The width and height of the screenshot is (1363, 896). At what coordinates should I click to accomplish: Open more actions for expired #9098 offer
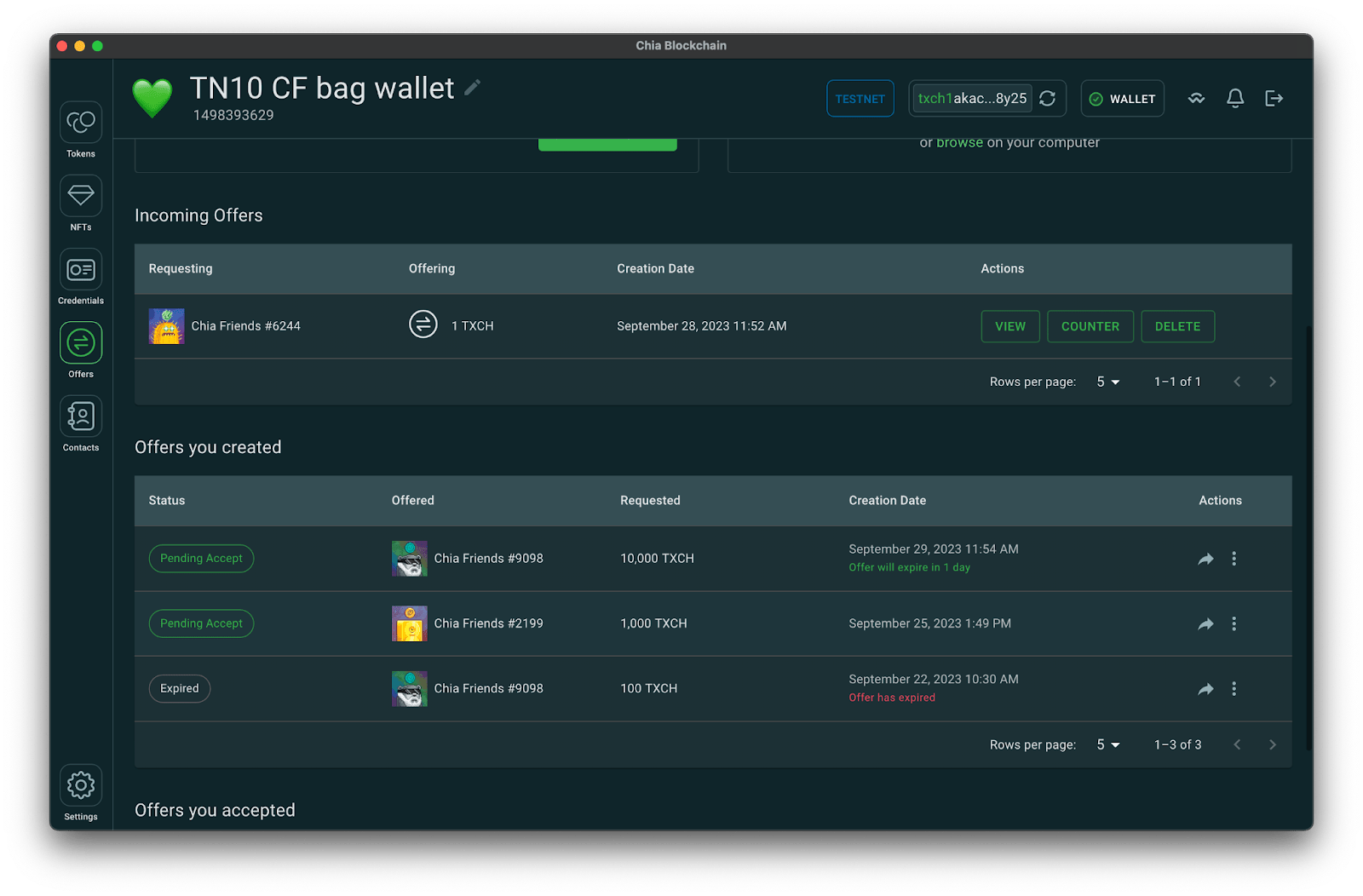point(1234,689)
